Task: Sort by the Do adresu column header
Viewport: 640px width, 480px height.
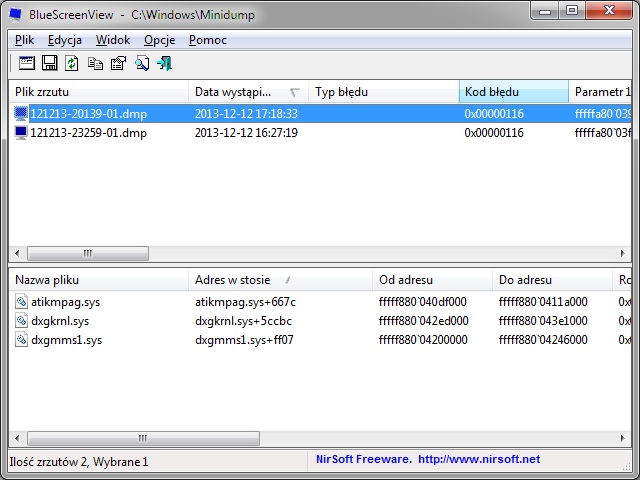Action: (x=552, y=280)
